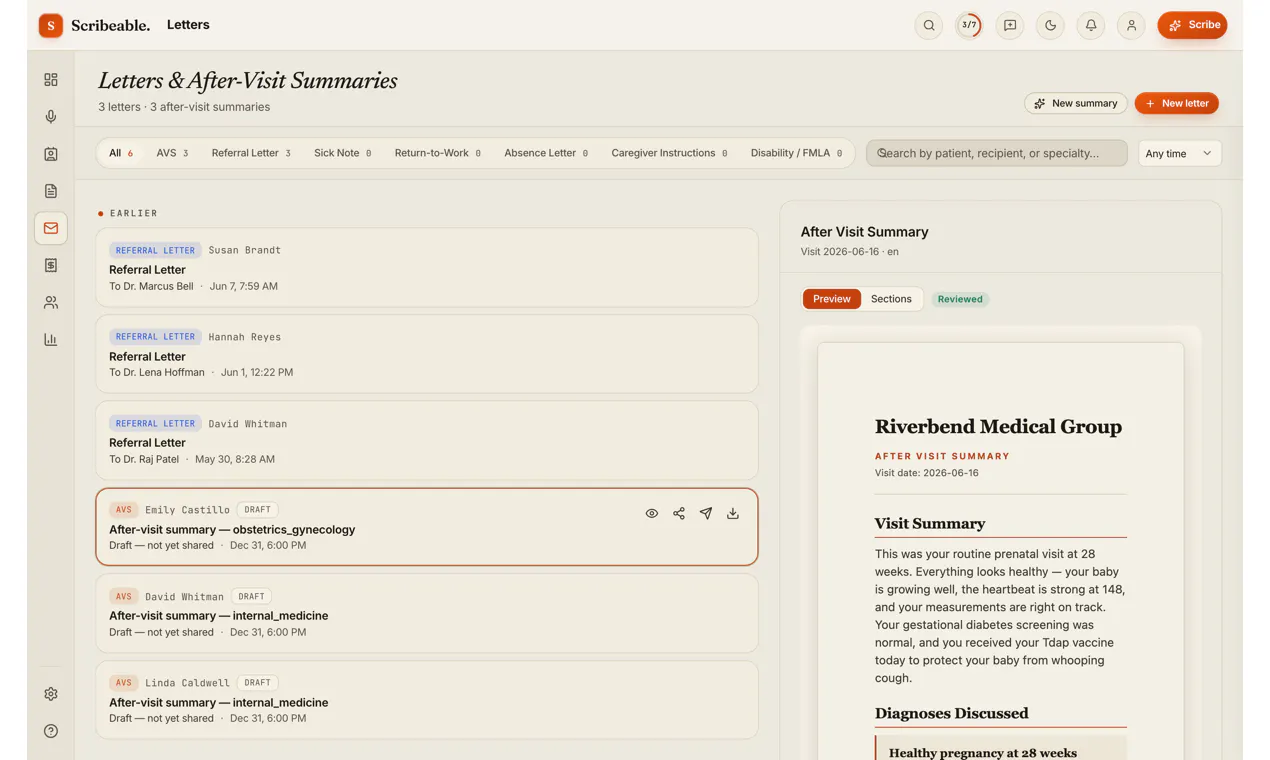
Task: Open the help question mark icon
Action: point(51,731)
